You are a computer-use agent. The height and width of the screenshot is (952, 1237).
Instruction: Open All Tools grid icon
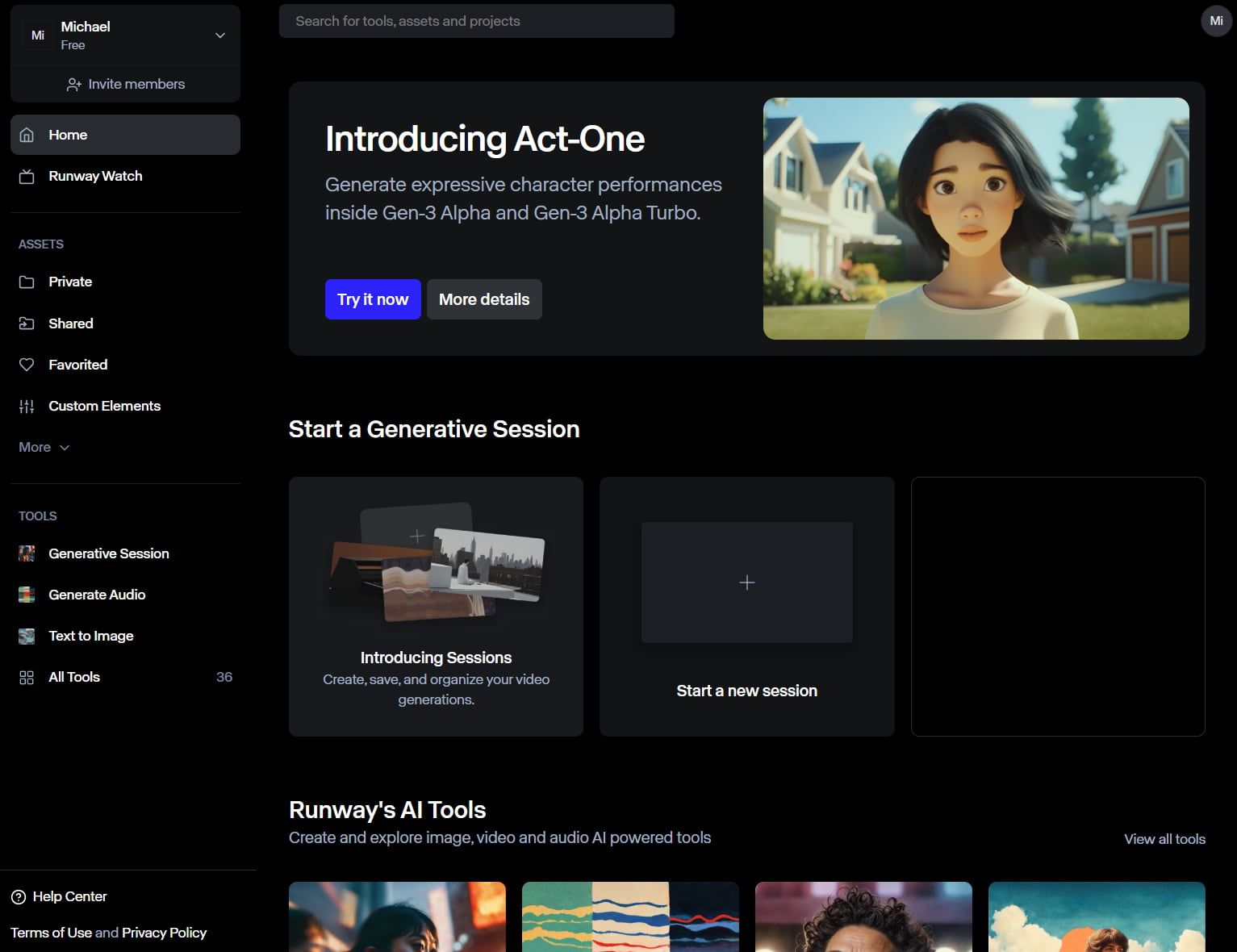(27, 678)
